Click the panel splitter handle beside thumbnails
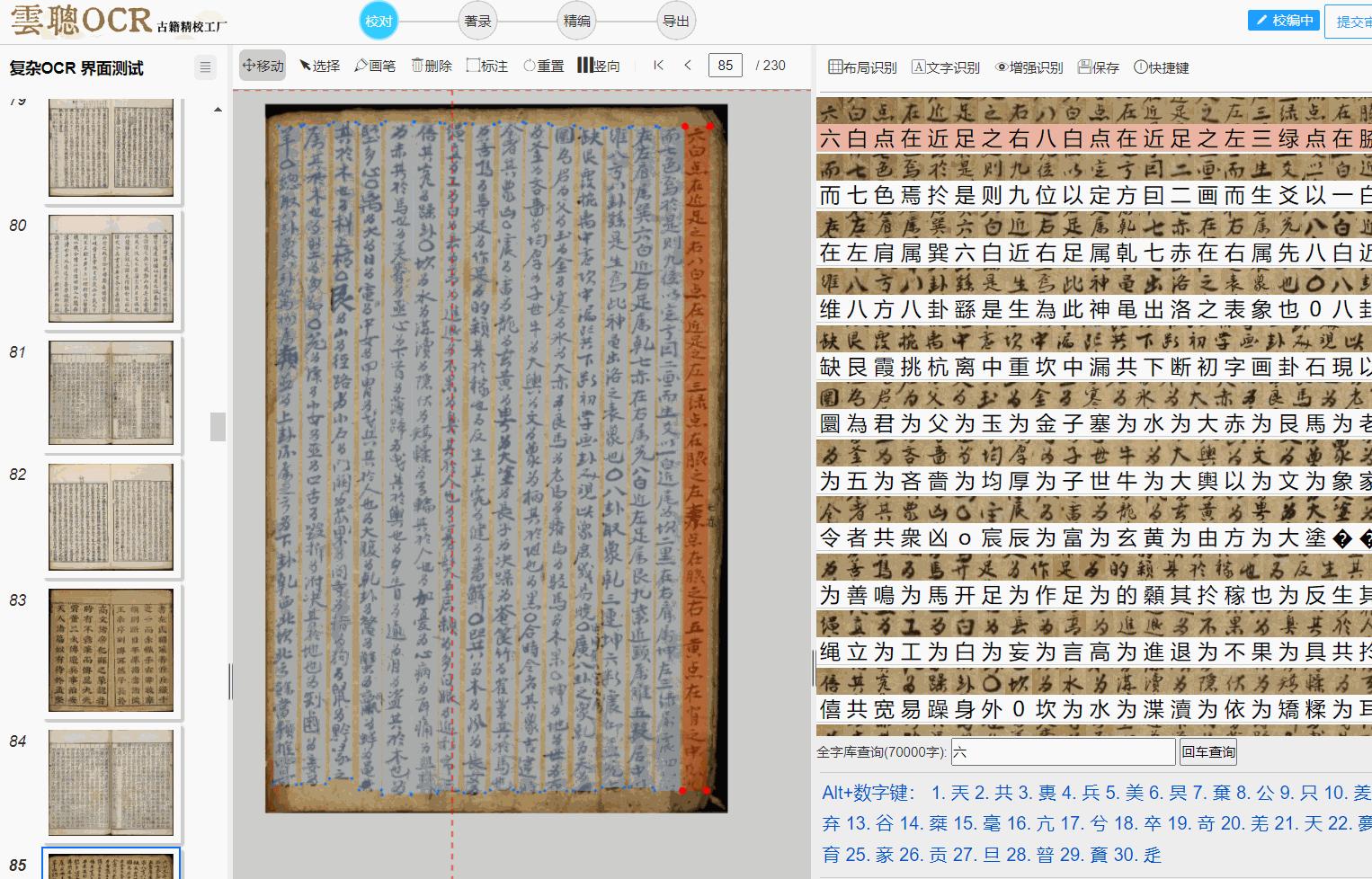Viewport: 1372px width, 879px height. point(230,681)
